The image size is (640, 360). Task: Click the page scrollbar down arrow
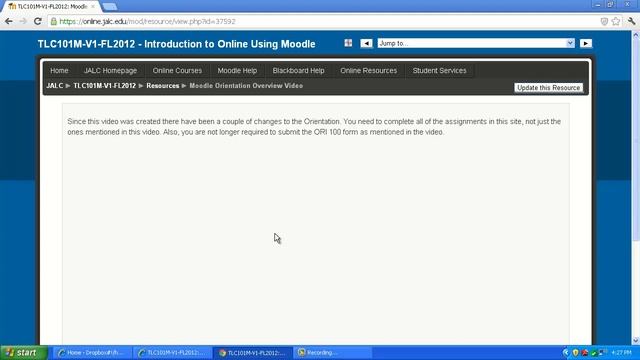[x=636, y=340]
